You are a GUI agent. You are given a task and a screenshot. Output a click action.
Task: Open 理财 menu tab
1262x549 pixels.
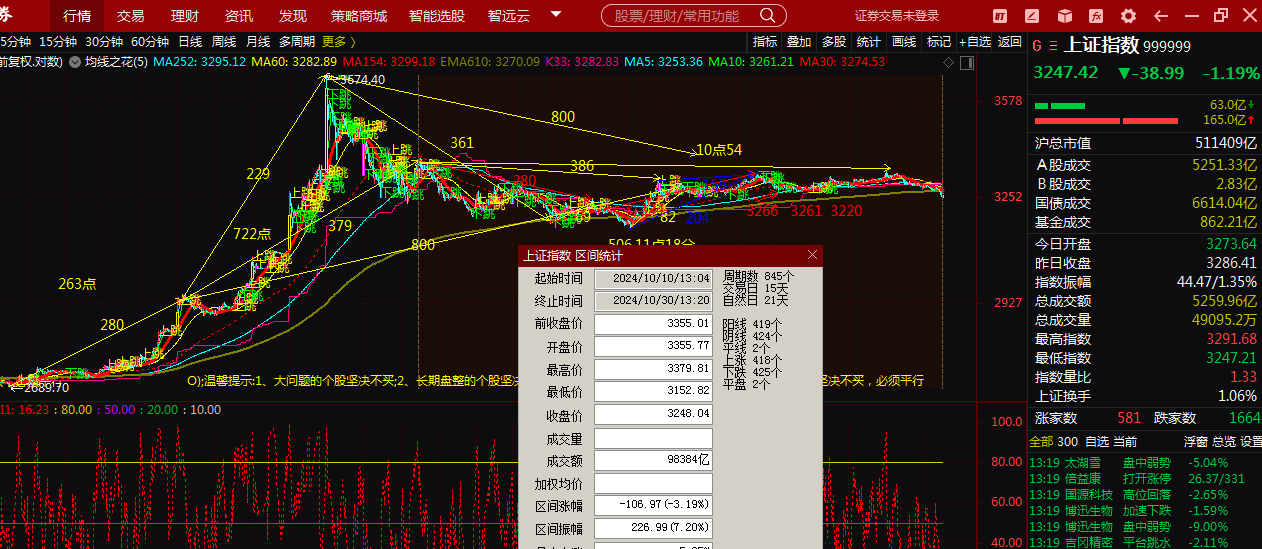click(184, 16)
